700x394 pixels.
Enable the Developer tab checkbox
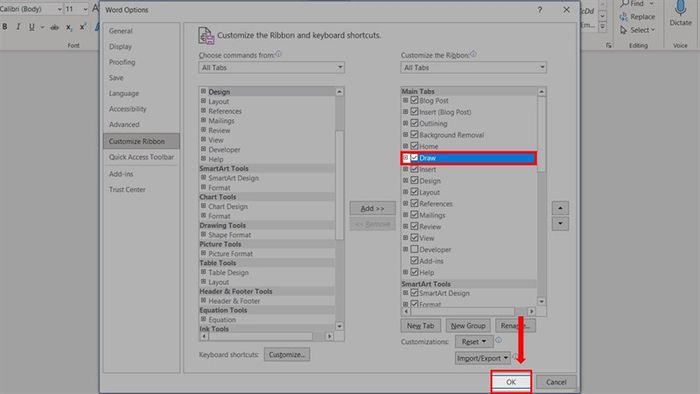[414, 249]
